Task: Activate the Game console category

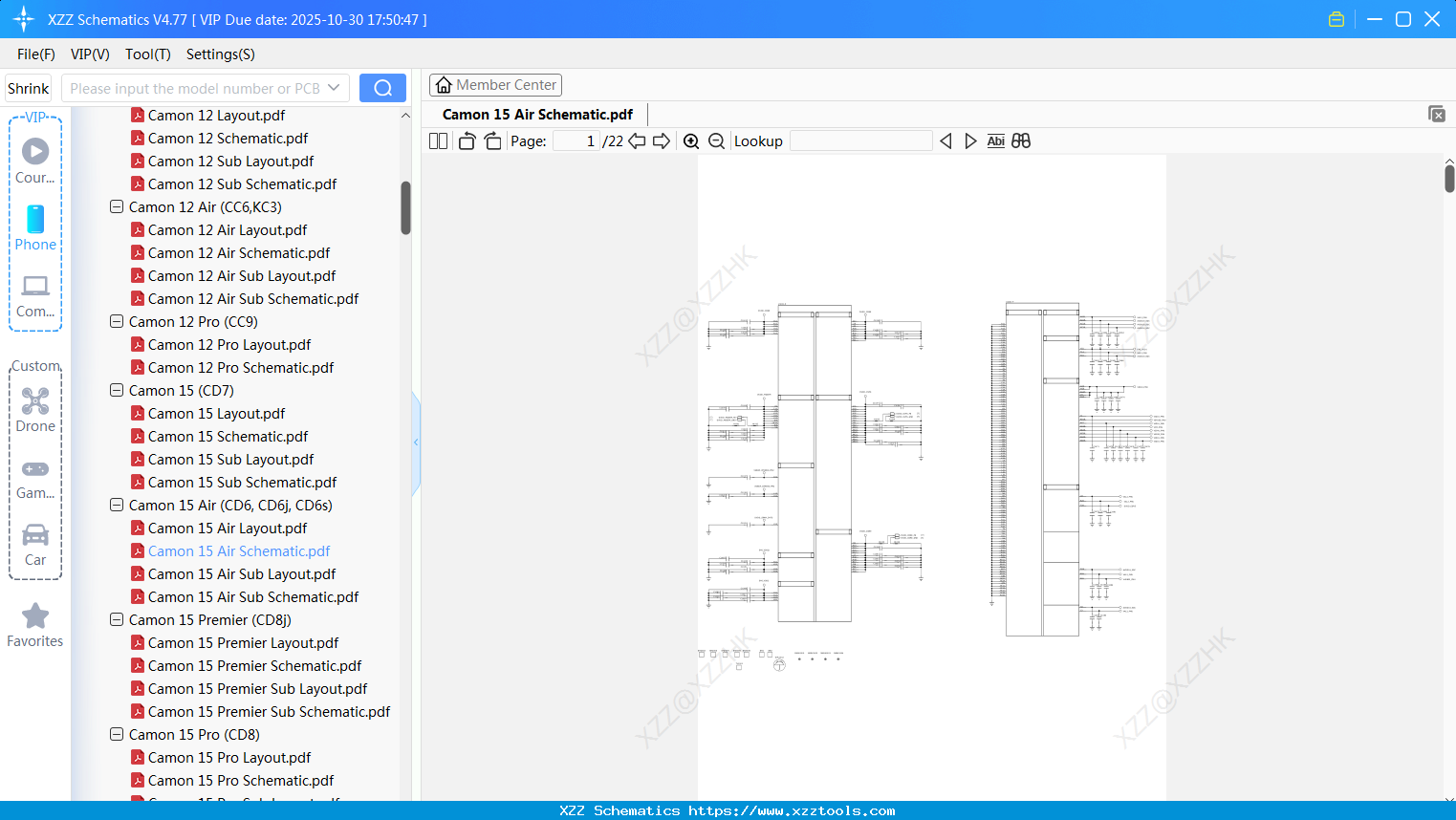Action: (34, 476)
